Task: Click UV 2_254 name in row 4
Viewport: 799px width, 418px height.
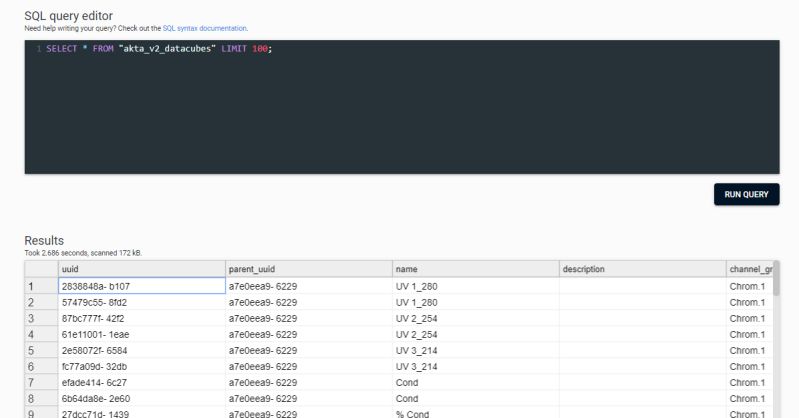Action: (x=476, y=334)
